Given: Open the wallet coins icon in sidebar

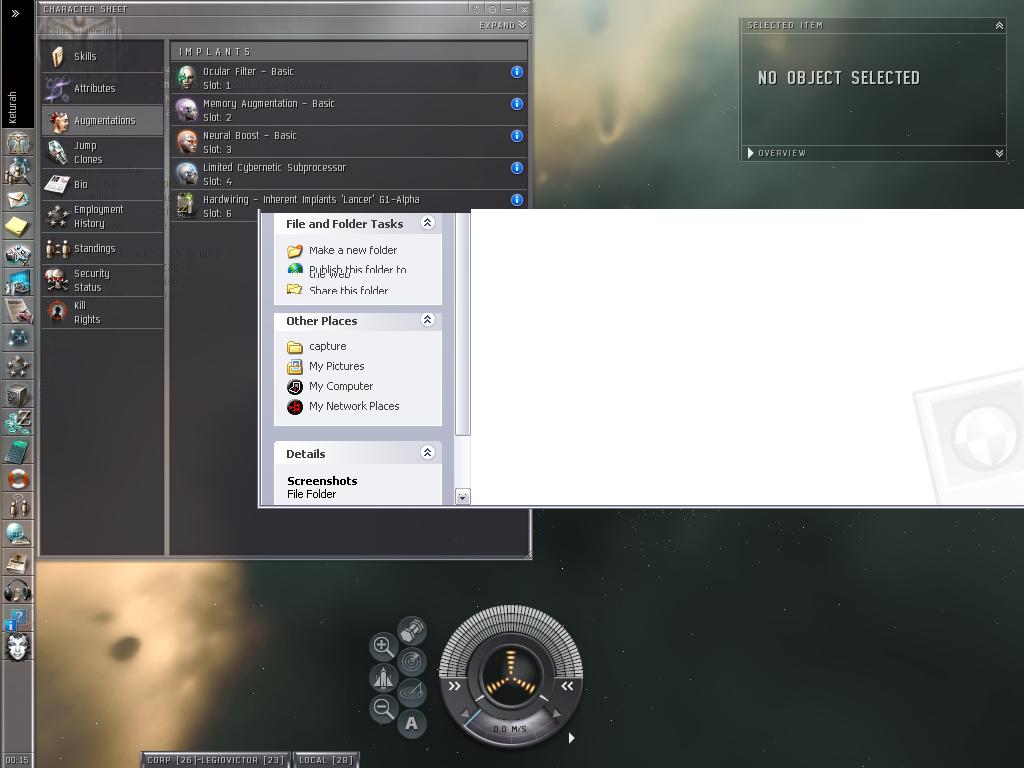Looking at the screenshot, I should pyautogui.click(x=18, y=422).
